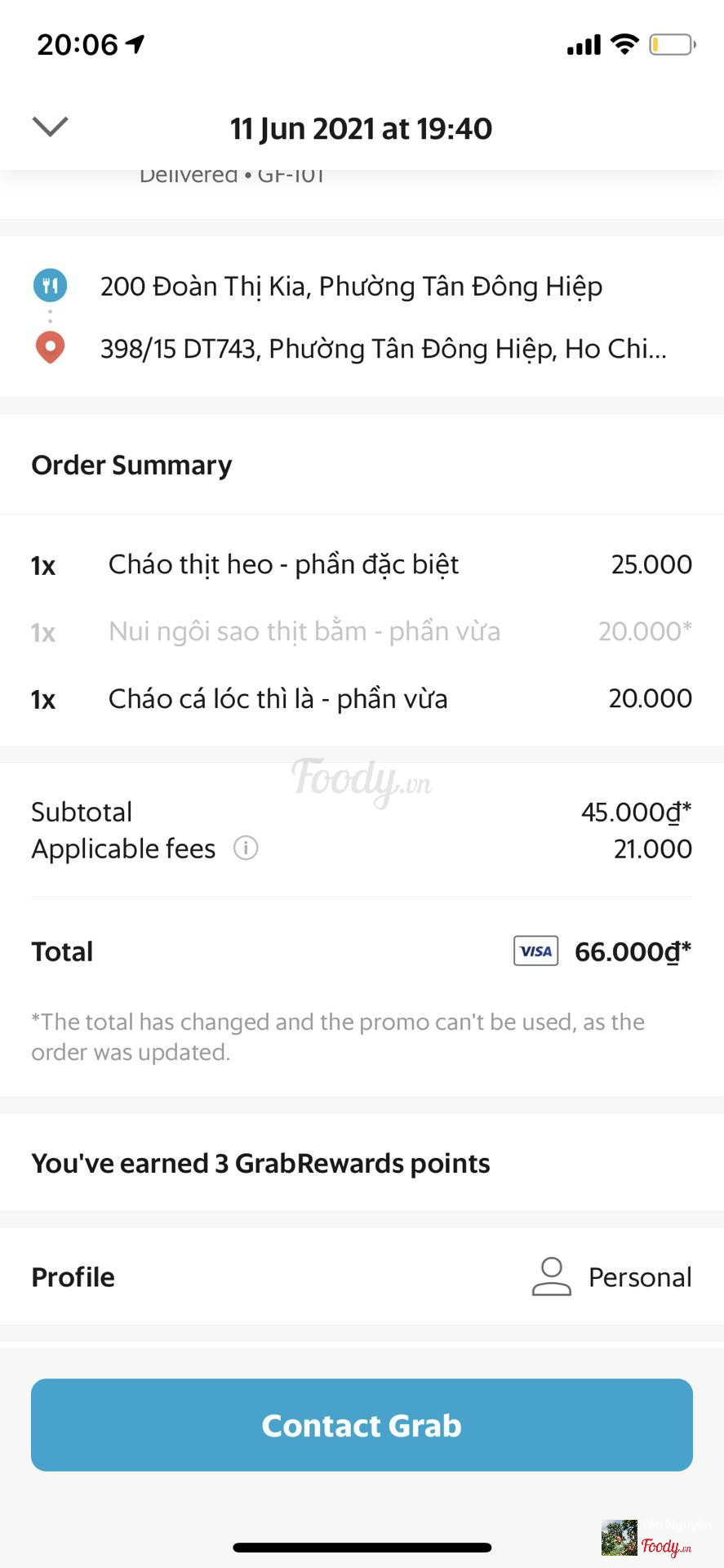Select the Cháo cá lóc thì là item
This screenshot has height=1568, width=724.
[x=278, y=699]
